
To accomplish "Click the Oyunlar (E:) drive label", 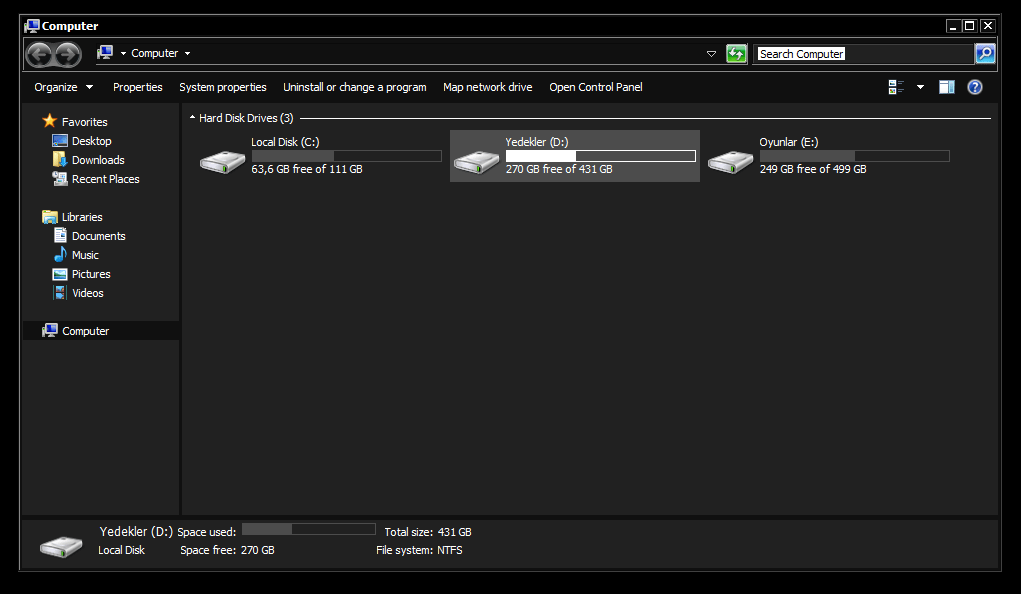I will [789, 142].
